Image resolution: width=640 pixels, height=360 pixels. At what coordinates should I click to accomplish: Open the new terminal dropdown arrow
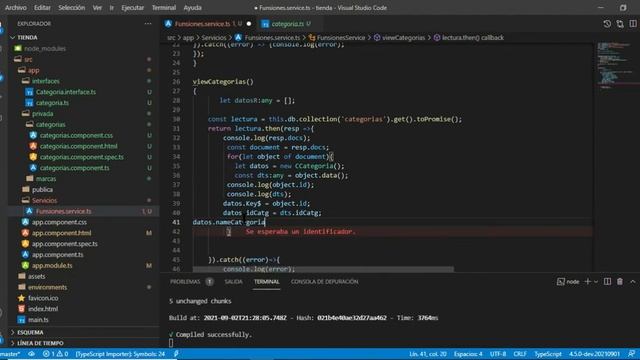tap(596, 282)
